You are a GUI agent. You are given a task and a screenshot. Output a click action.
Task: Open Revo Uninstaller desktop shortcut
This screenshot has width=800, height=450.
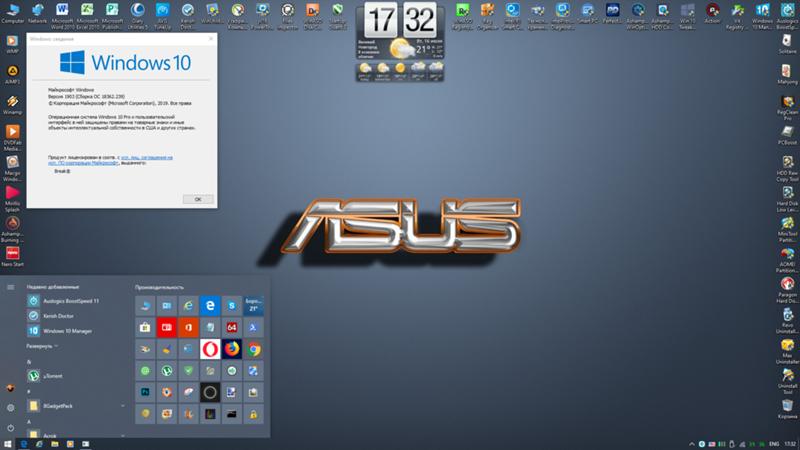click(787, 320)
